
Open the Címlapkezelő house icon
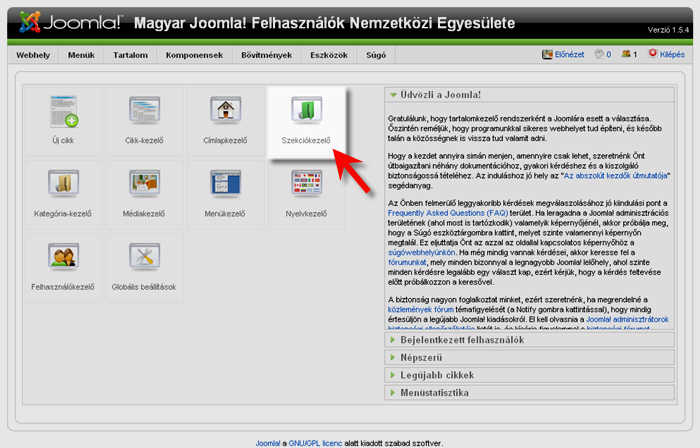(x=225, y=110)
